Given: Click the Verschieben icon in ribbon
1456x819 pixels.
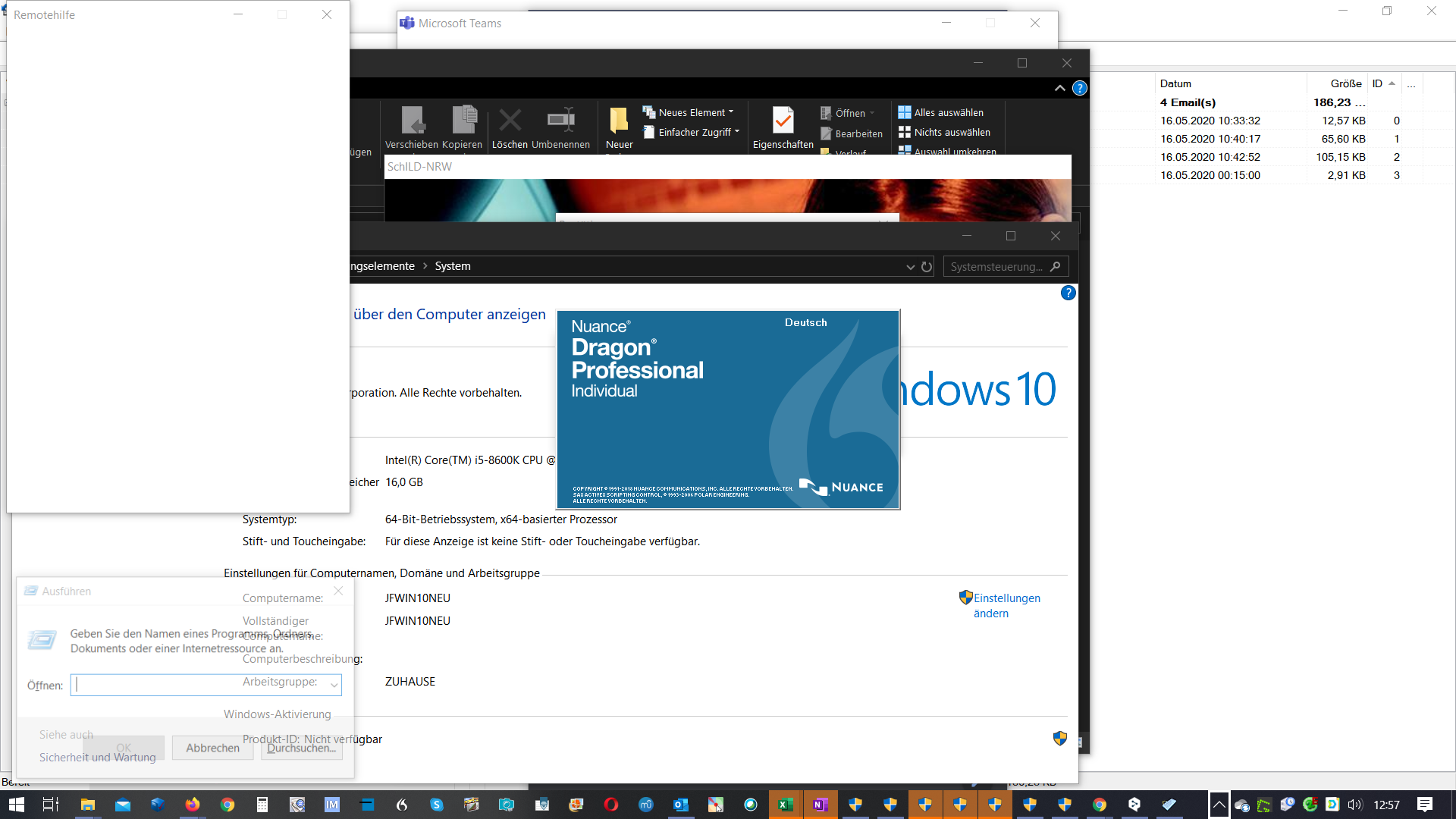Looking at the screenshot, I should (412, 120).
